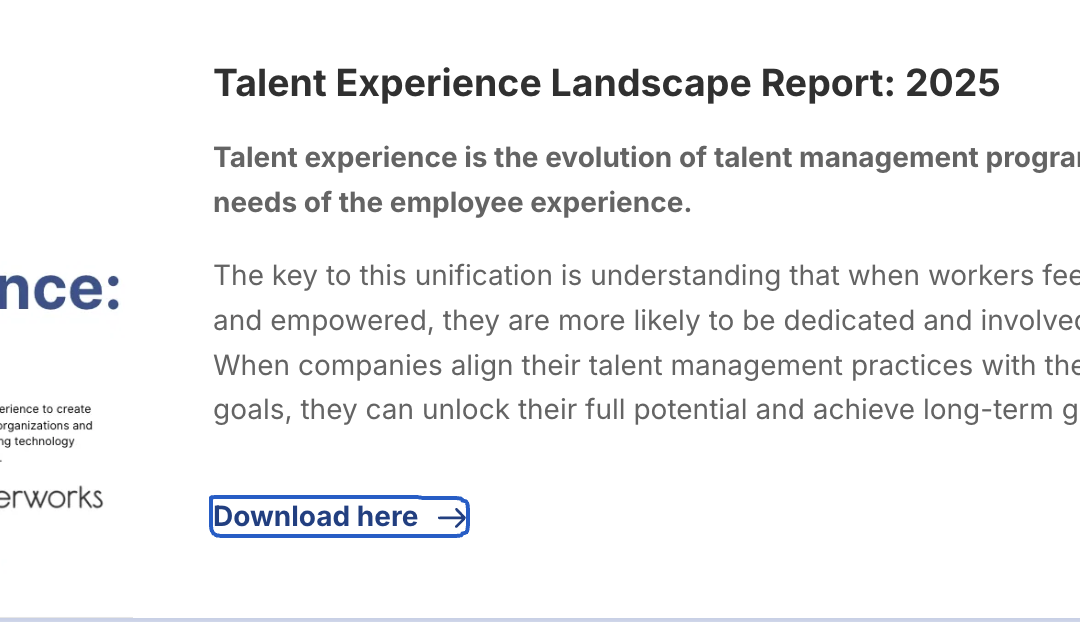
Task: Click the line 'When companies align their talent management'
Action: point(647,365)
